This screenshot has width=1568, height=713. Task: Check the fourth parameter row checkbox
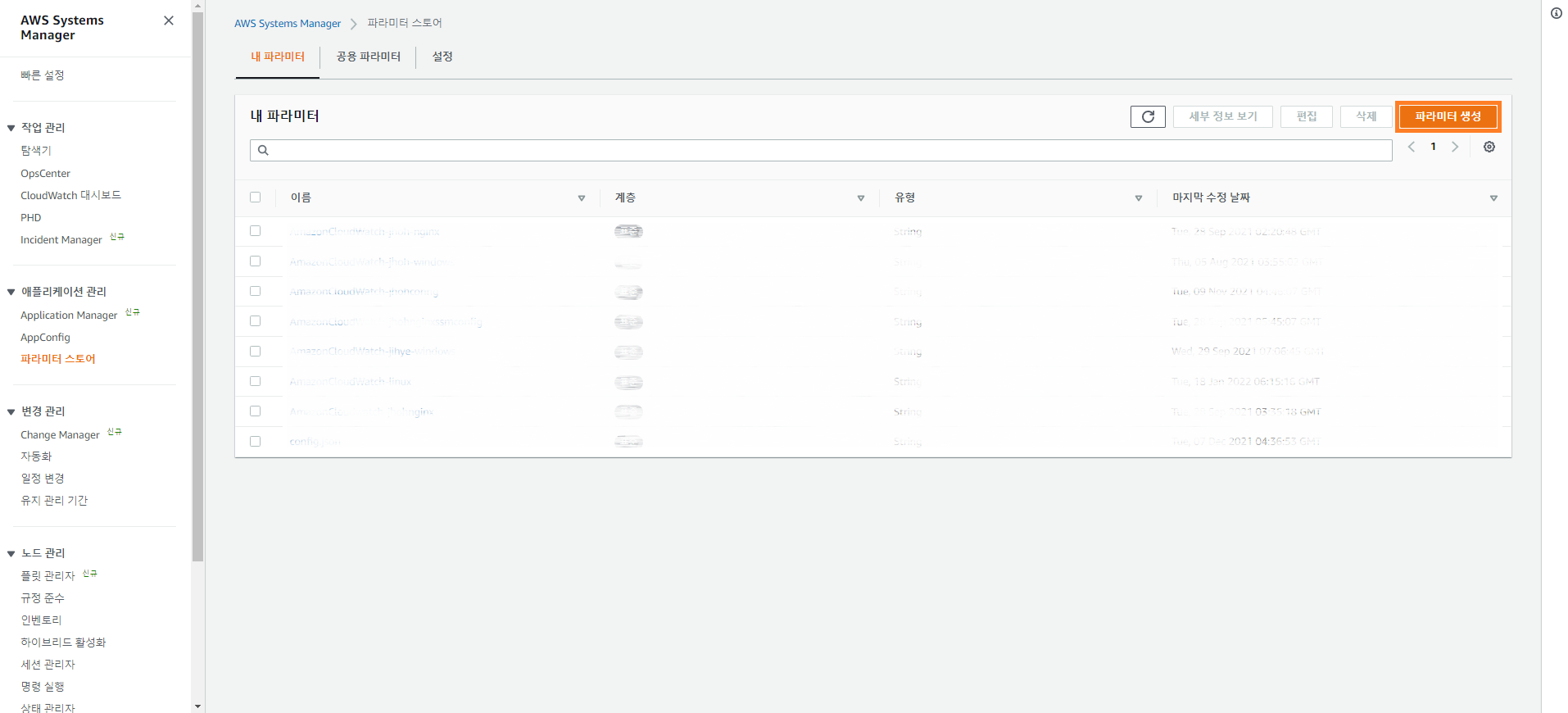256,321
